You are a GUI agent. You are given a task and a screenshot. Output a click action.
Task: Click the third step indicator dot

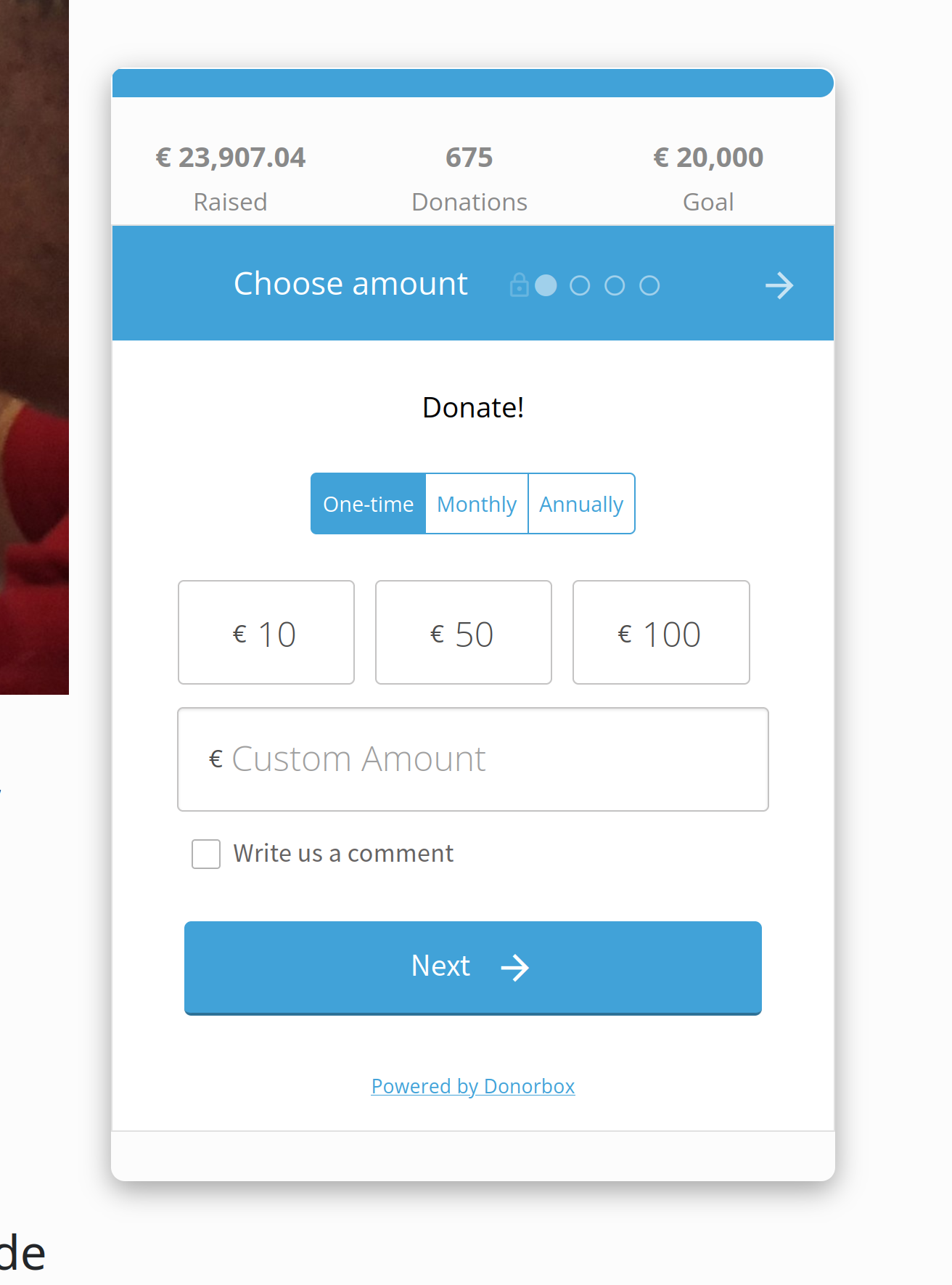click(x=615, y=285)
